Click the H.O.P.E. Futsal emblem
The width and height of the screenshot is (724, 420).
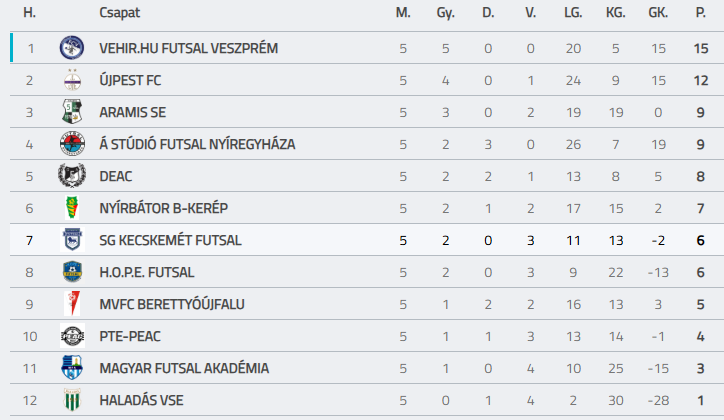(x=72, y=272)
